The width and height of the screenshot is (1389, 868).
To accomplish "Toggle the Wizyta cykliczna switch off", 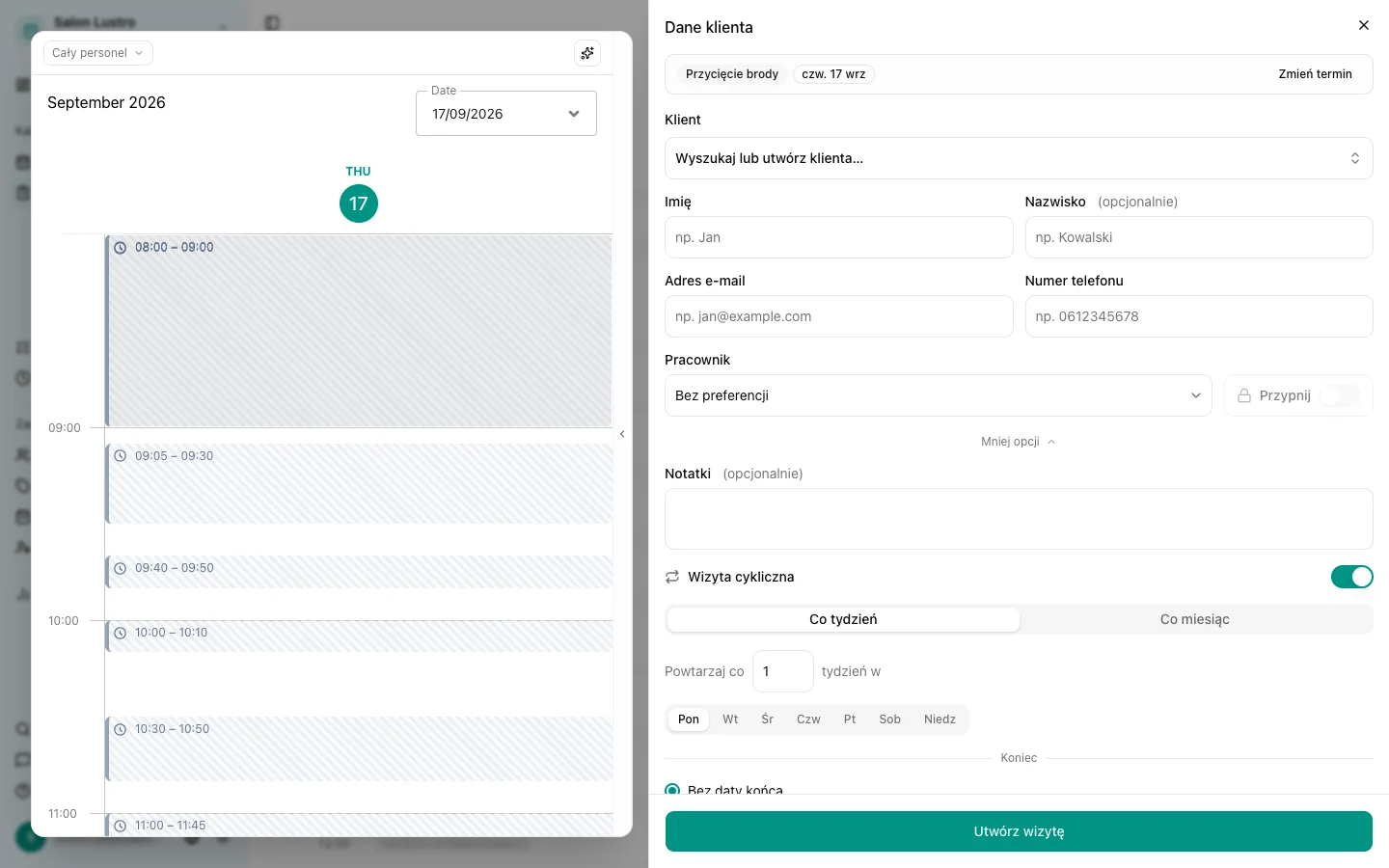I will [1351, 577].
